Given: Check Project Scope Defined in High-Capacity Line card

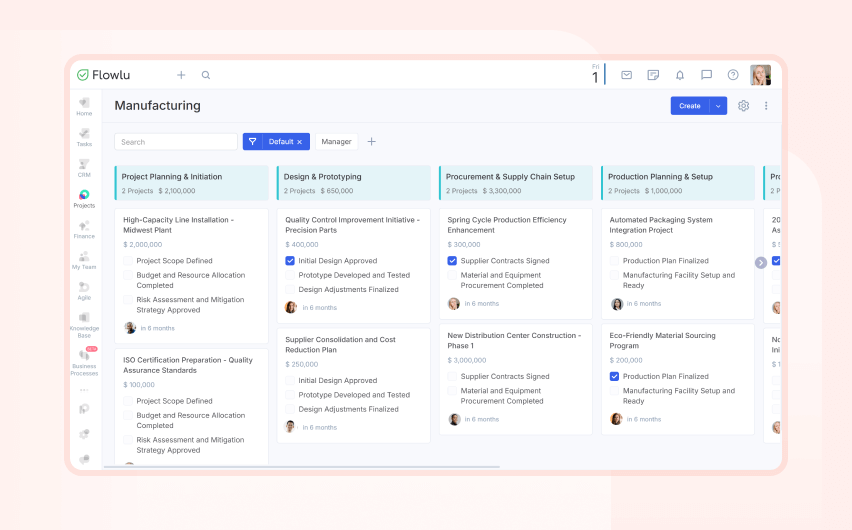Looking at the screenshot, I should click(128, 261).
